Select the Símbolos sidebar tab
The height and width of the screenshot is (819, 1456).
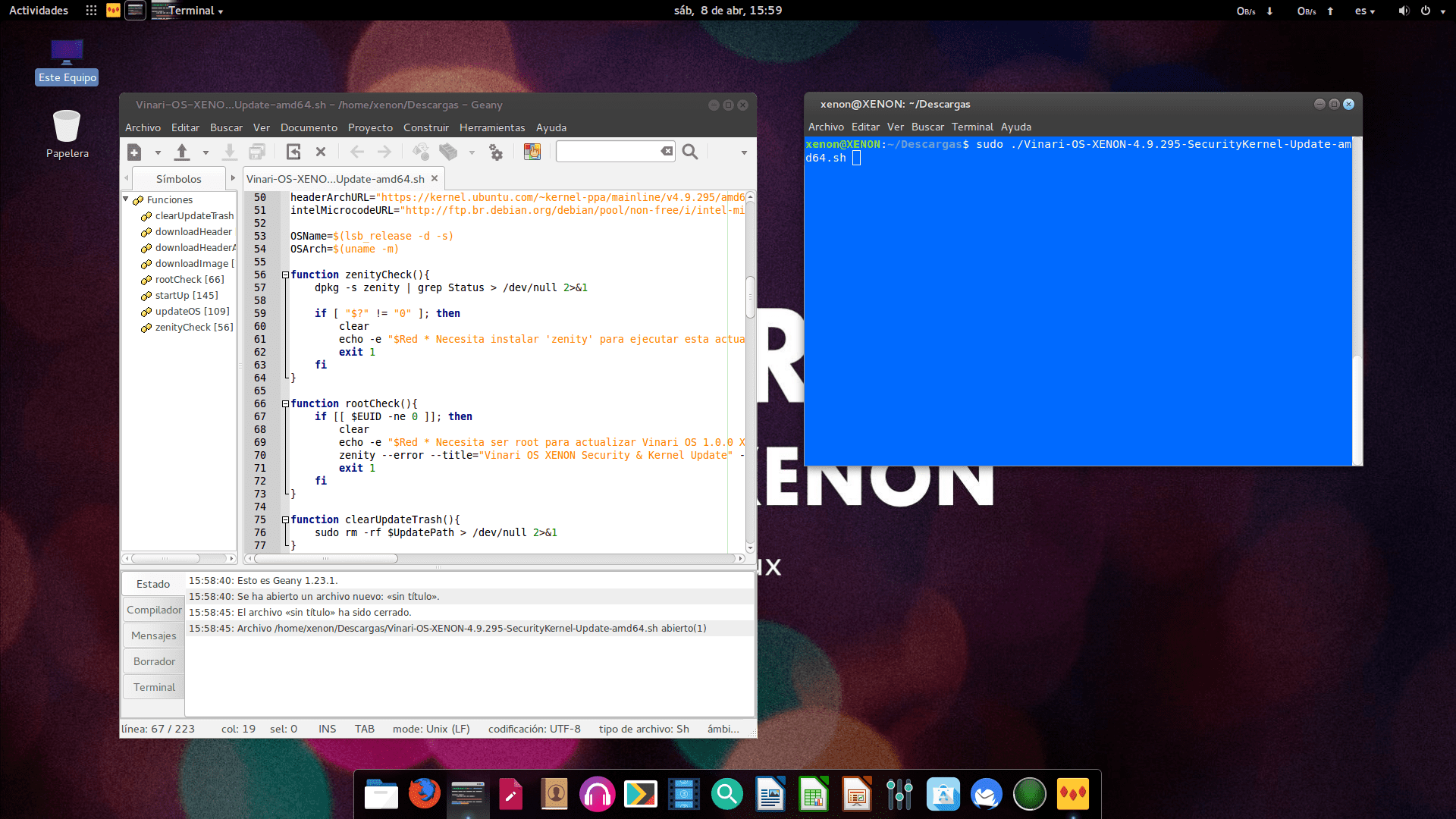(179, 179)
